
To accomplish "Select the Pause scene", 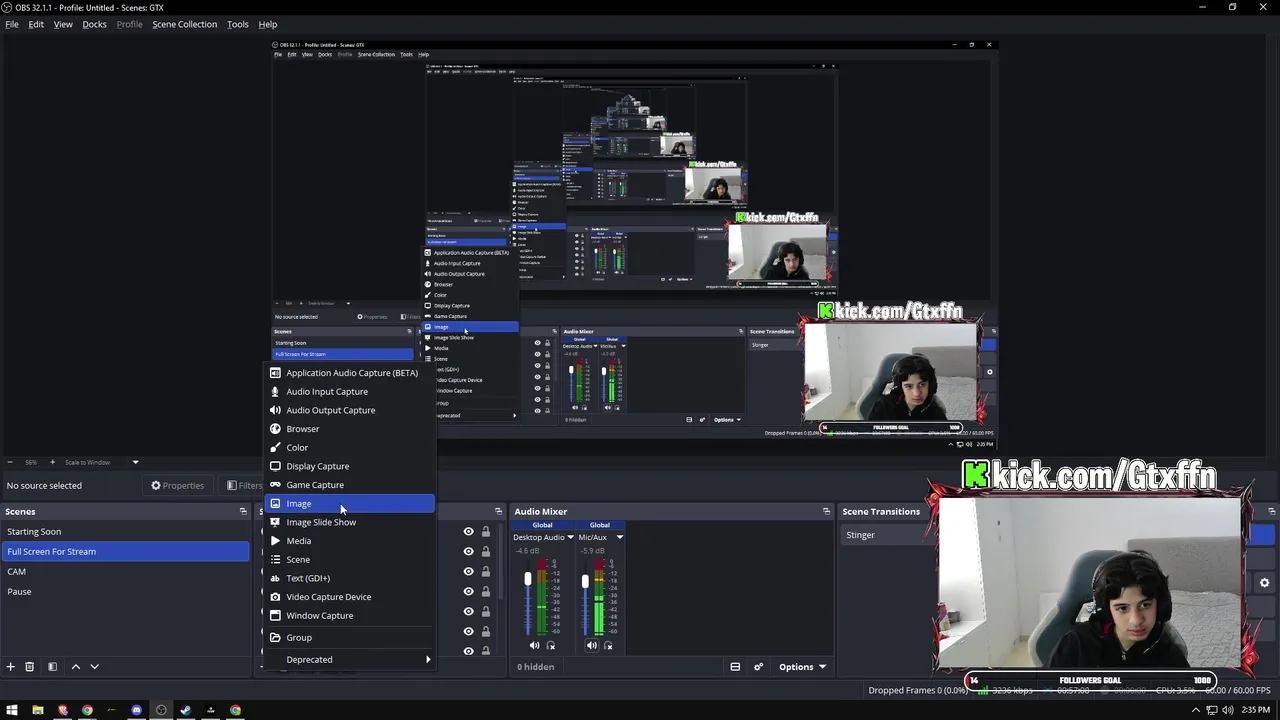I will pos(125,592).
